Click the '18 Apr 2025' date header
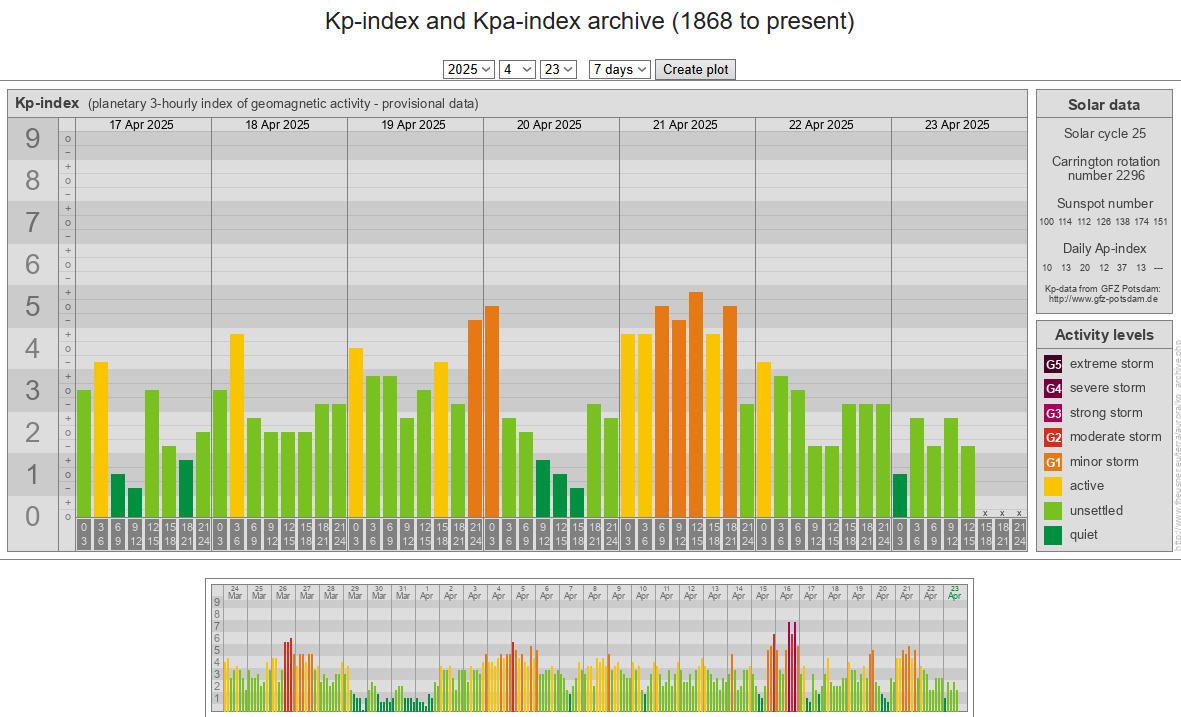The height and width of the screenshot is (717, 1181). pos(277,125)
